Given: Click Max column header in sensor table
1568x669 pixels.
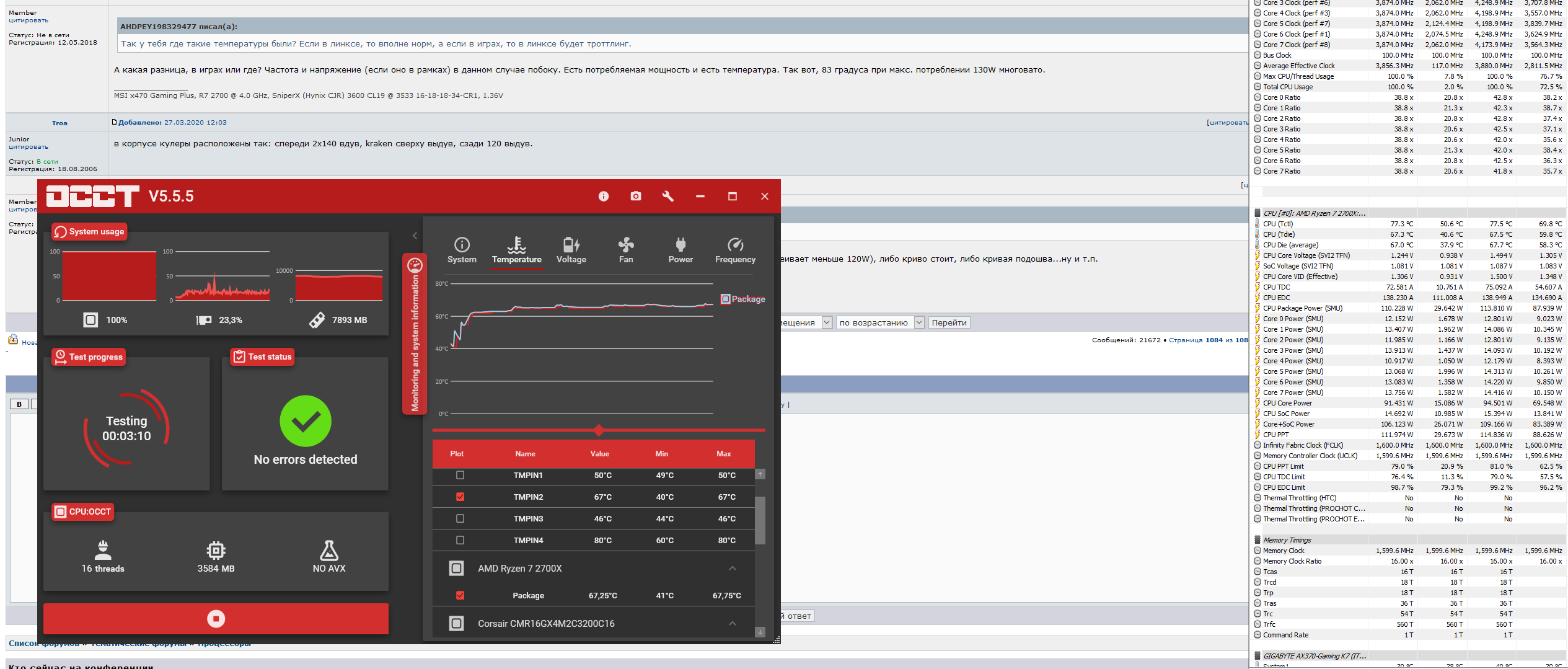Looking at the screenshot, I should click(x=724, y=454).
